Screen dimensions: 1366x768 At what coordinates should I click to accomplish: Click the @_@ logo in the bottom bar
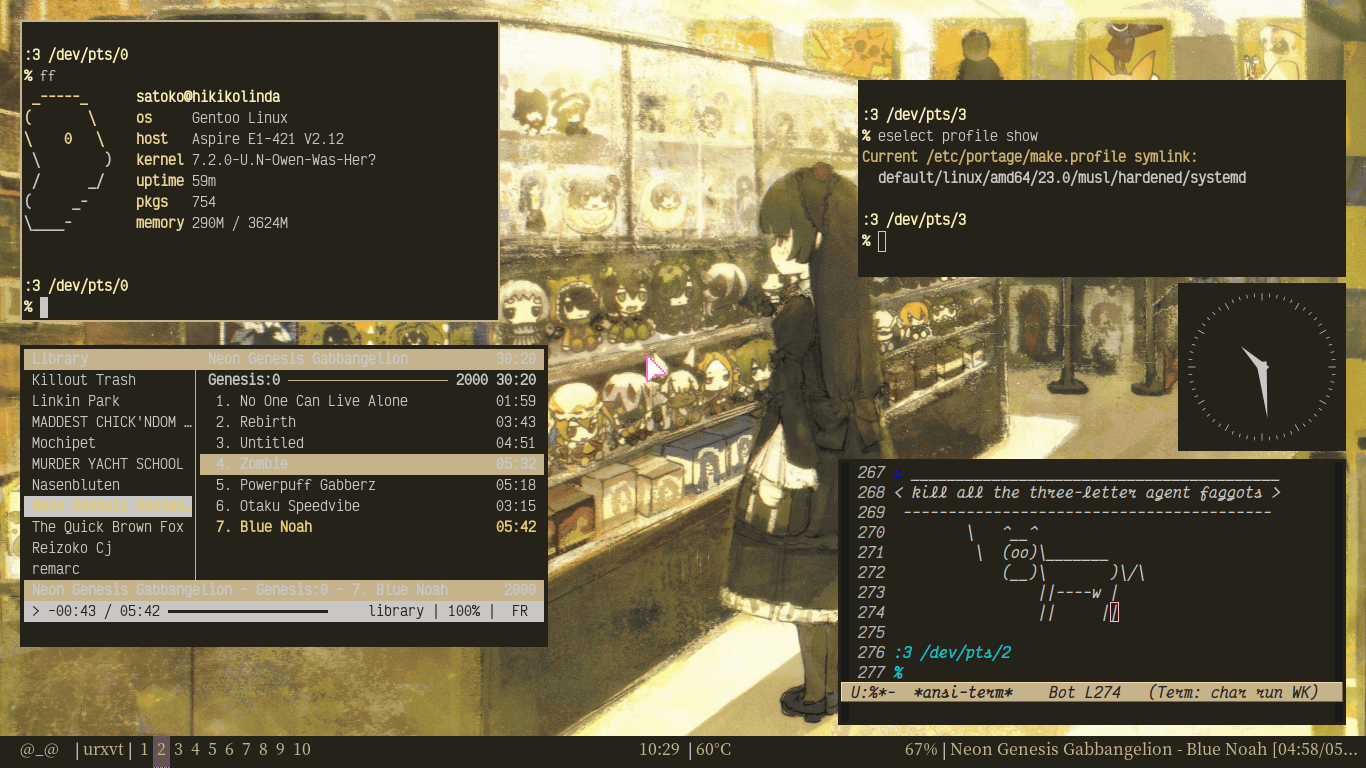[x=40, y=749]
